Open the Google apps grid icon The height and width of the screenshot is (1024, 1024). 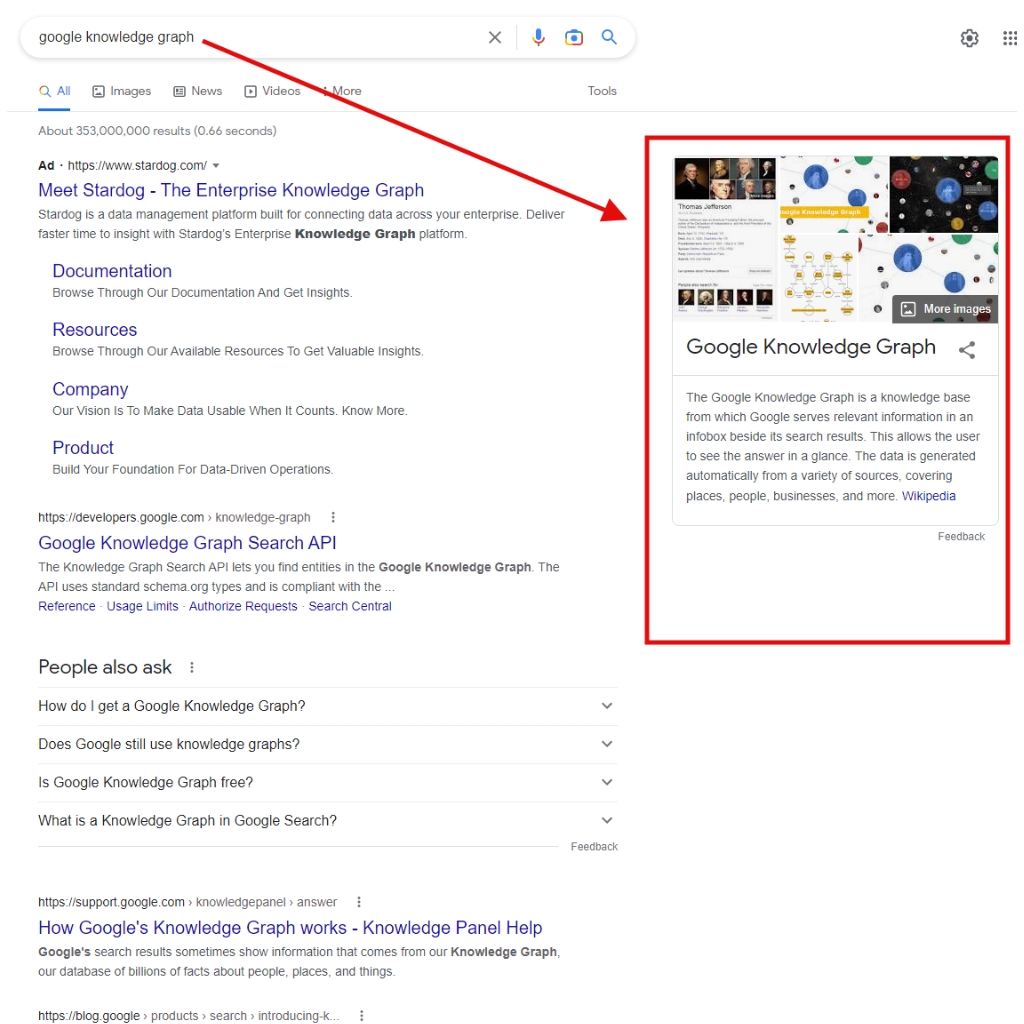point(1010,38)
